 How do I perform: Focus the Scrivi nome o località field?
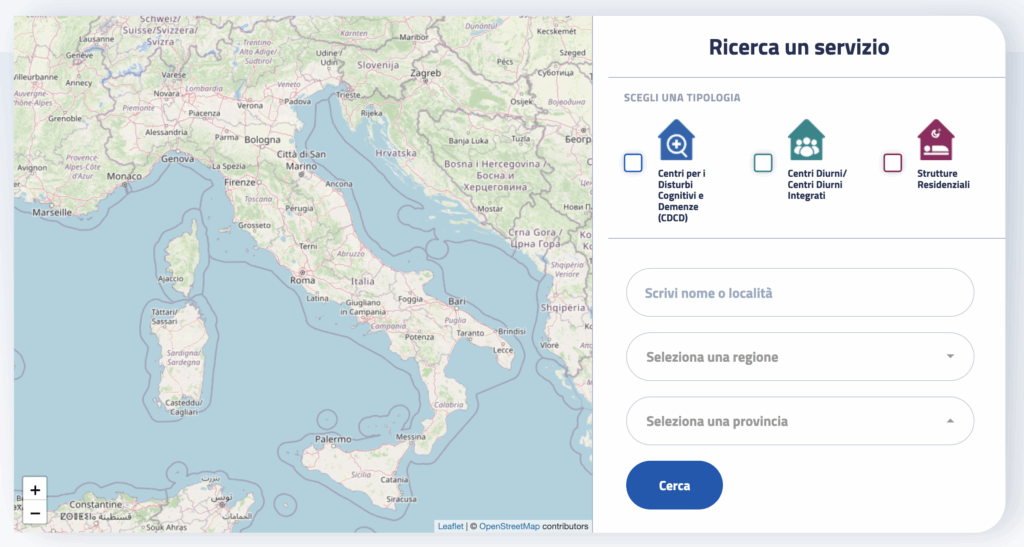(x=800, y=292)
